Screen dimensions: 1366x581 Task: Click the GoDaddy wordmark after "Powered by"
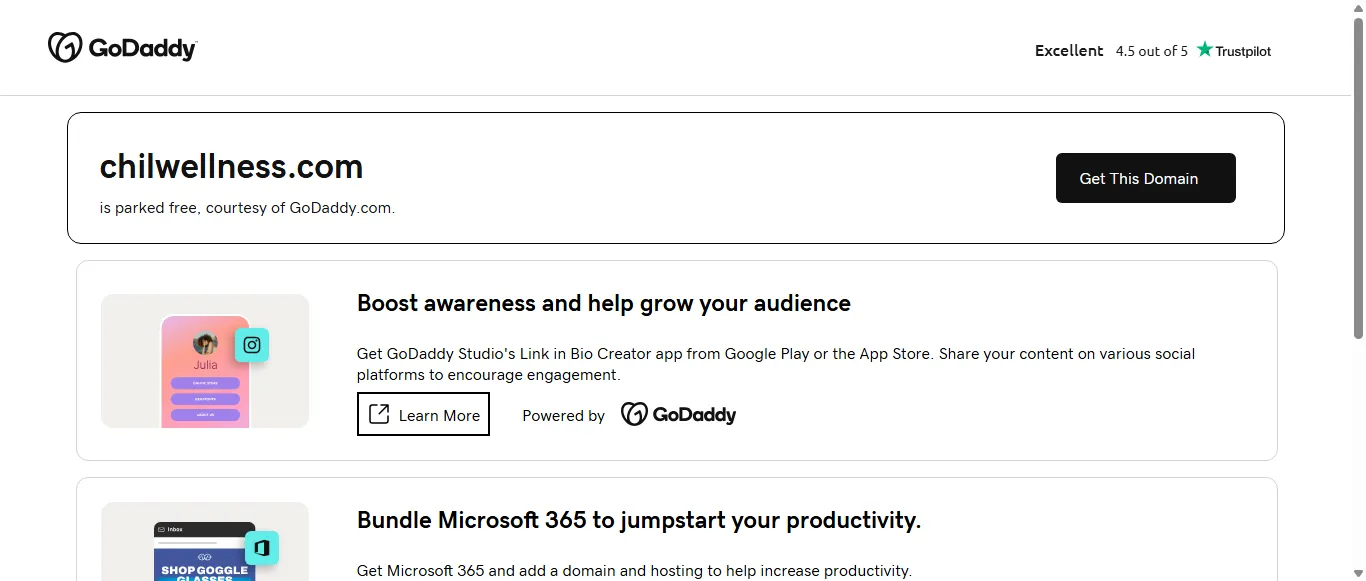coord(694,415)
